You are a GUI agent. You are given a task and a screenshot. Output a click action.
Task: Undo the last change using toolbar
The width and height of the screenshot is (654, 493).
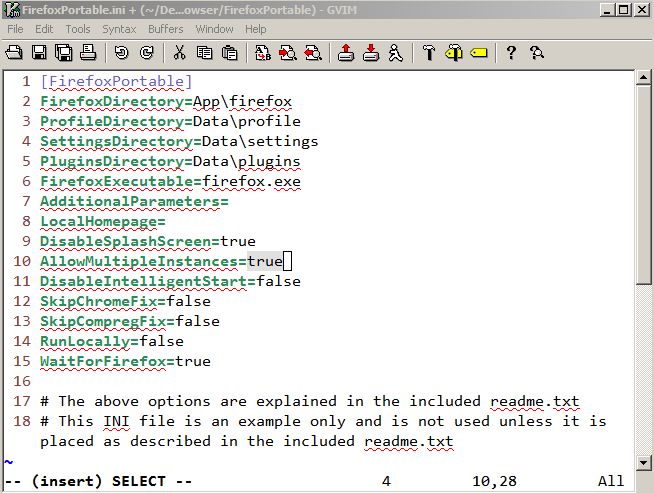(x=121, y=53)
